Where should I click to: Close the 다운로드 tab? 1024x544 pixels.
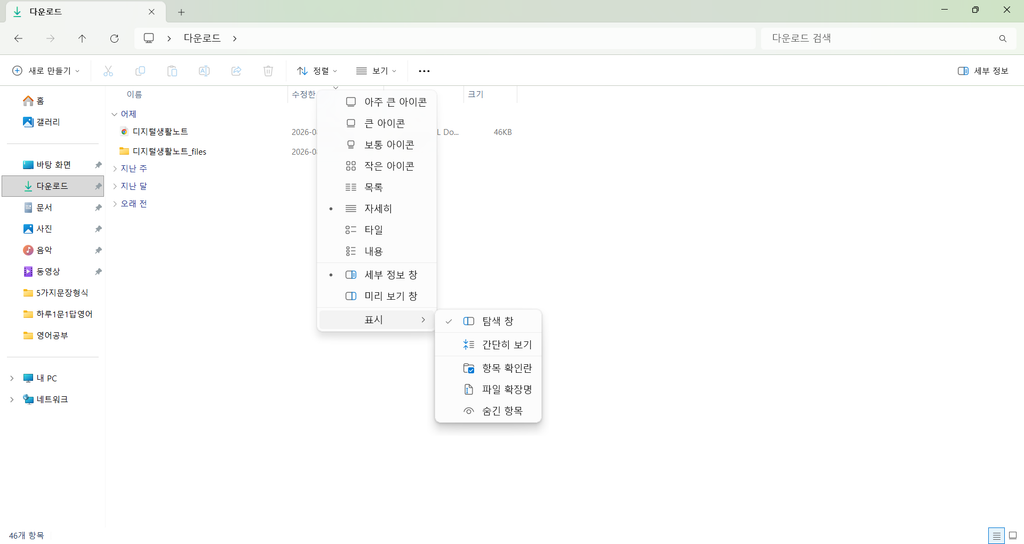152,12
